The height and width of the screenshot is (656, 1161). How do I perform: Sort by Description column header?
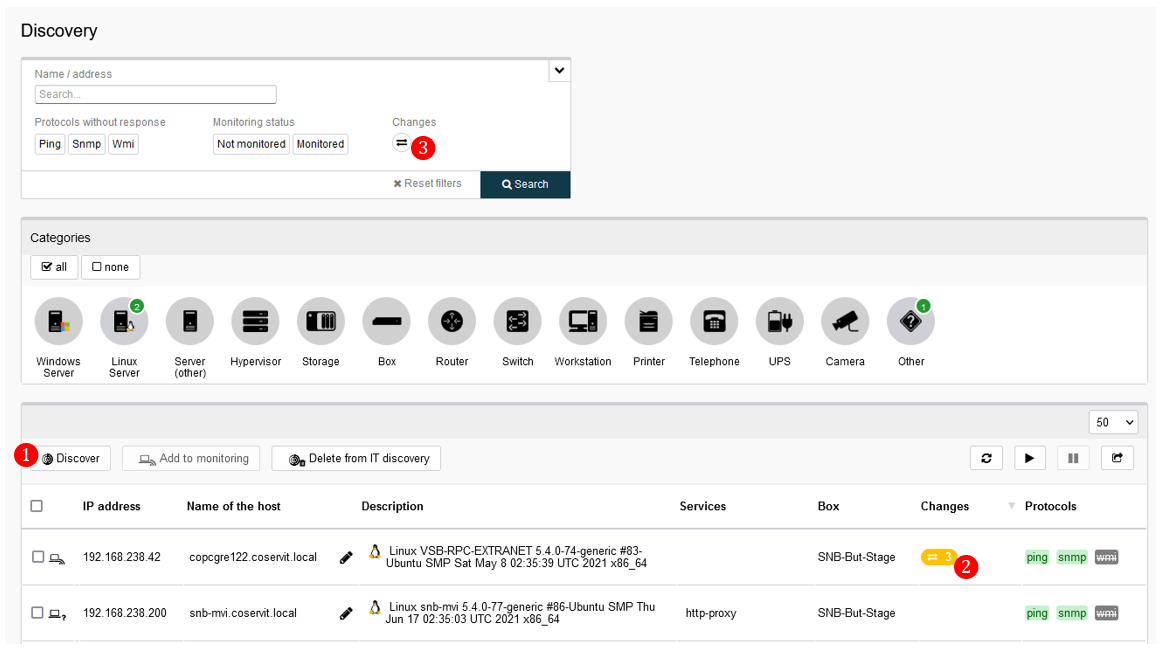pyautogui.click(x=392, y=506)
